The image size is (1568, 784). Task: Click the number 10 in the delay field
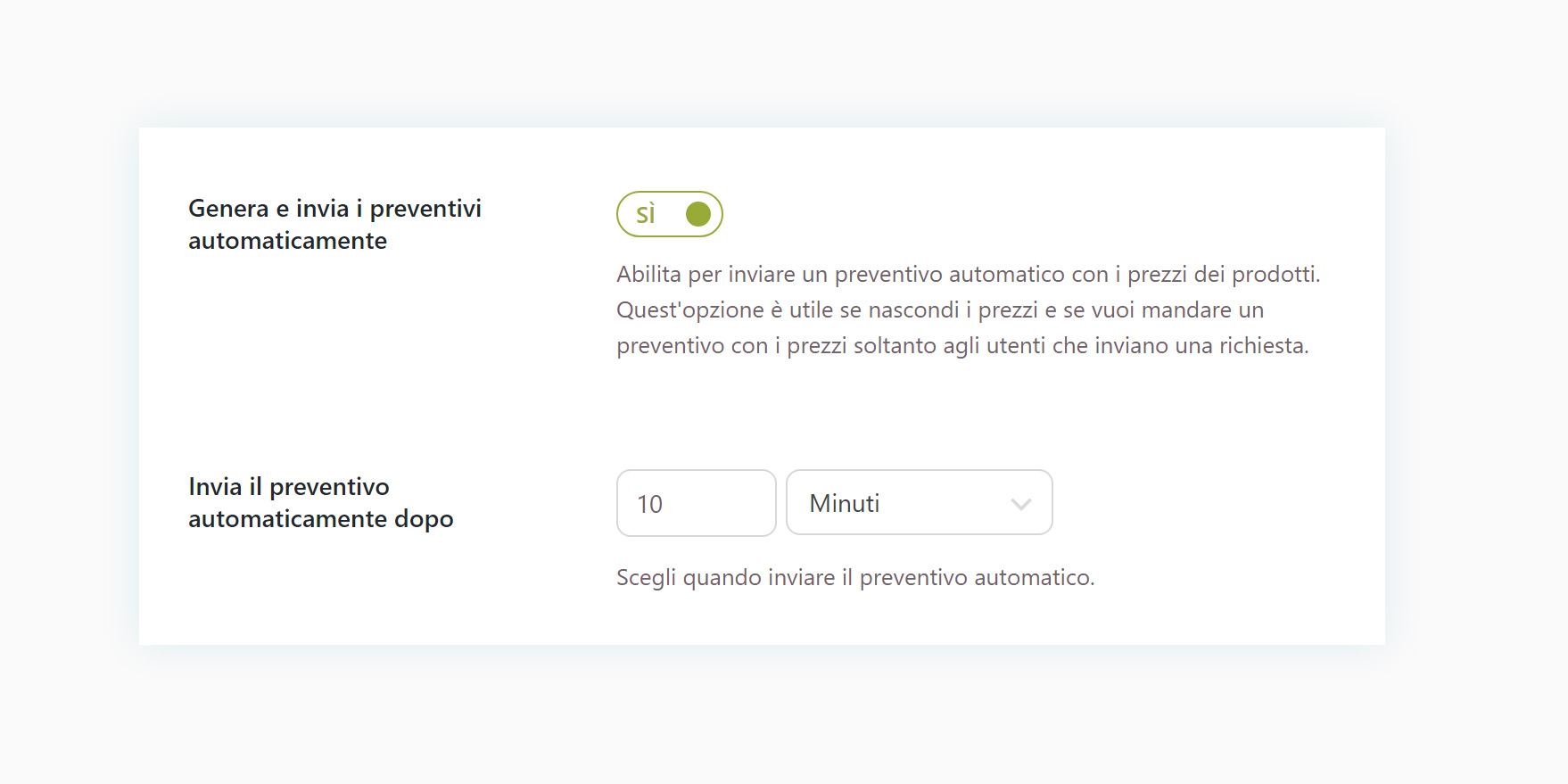point(649,505)
